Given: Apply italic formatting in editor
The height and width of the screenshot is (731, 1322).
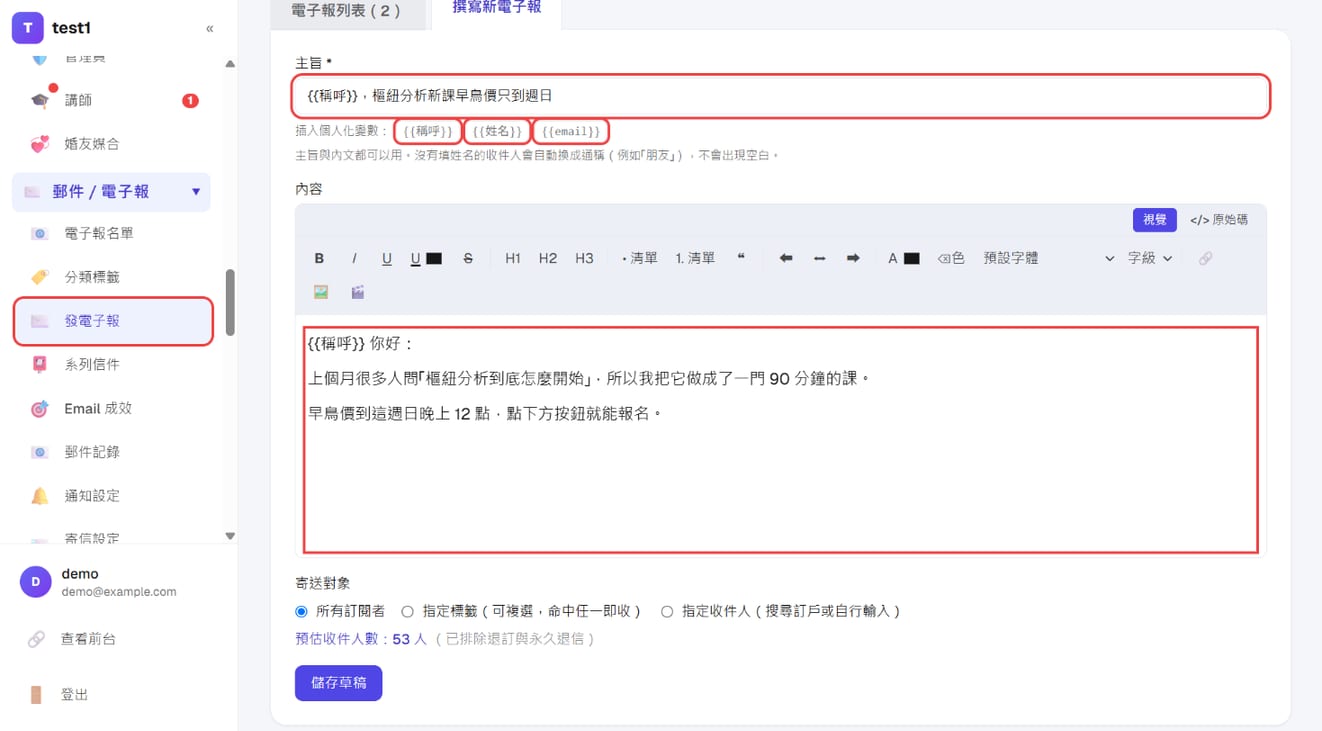Looking at the screenshot, I should click(x=354, y=258).
